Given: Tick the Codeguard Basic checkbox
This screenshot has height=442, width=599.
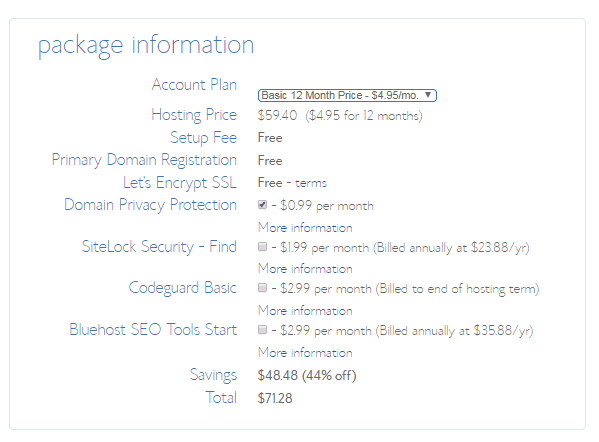Looking at the screenshot, I should [x=262, y=288].
